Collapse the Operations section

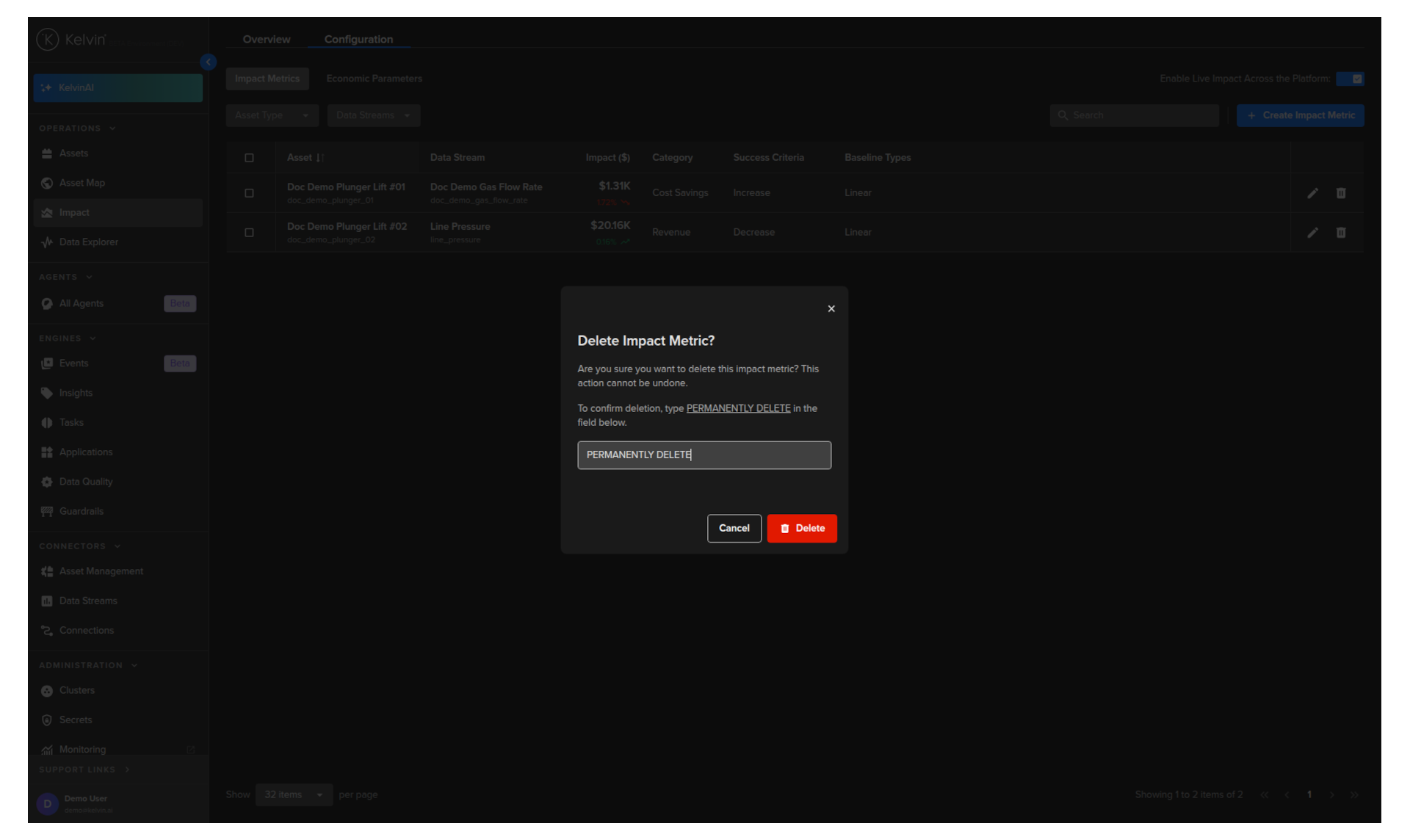coord(77,128)
